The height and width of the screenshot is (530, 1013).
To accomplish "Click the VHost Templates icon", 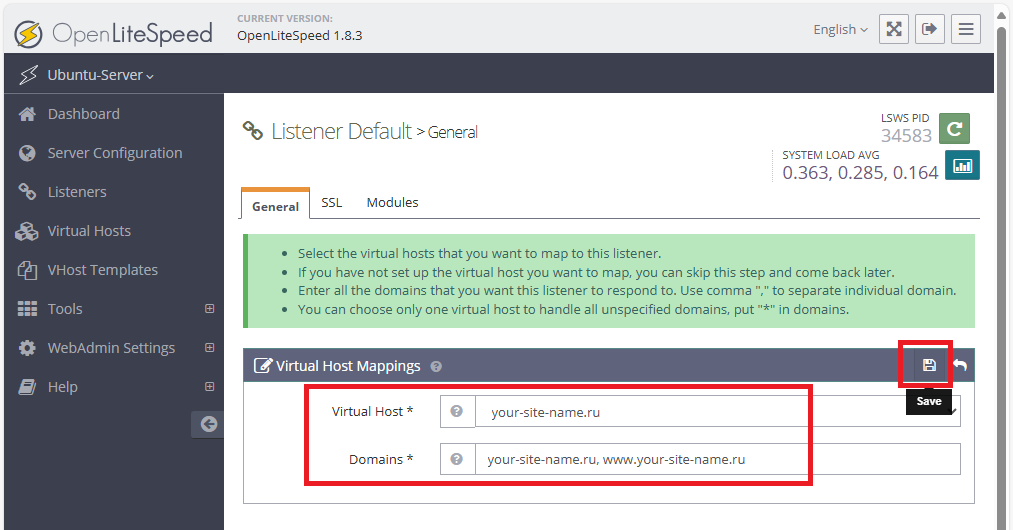I will 27,270.
